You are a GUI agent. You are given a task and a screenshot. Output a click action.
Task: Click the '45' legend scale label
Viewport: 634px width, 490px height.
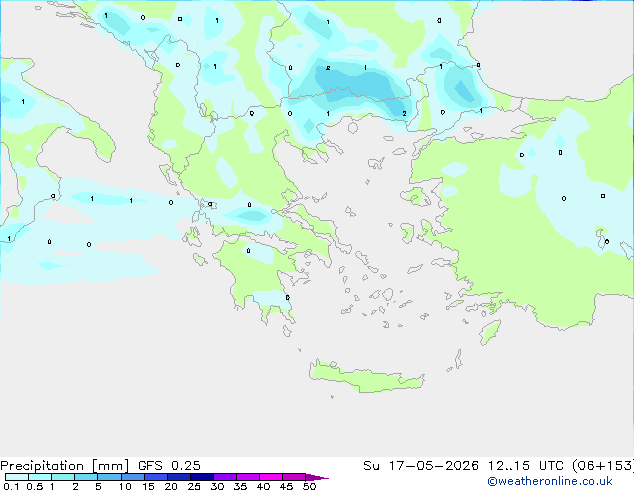pyautogui.click(x=286, y=486)
